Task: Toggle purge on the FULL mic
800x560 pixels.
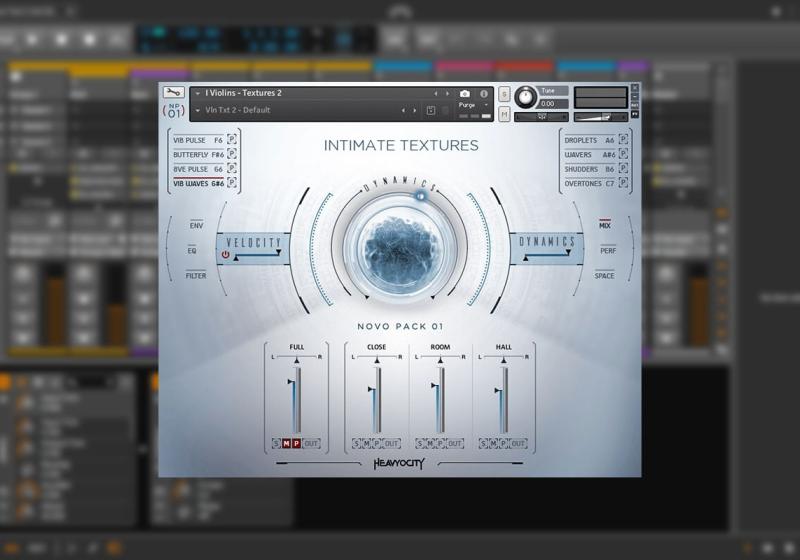Action: [x=296, y=443]
